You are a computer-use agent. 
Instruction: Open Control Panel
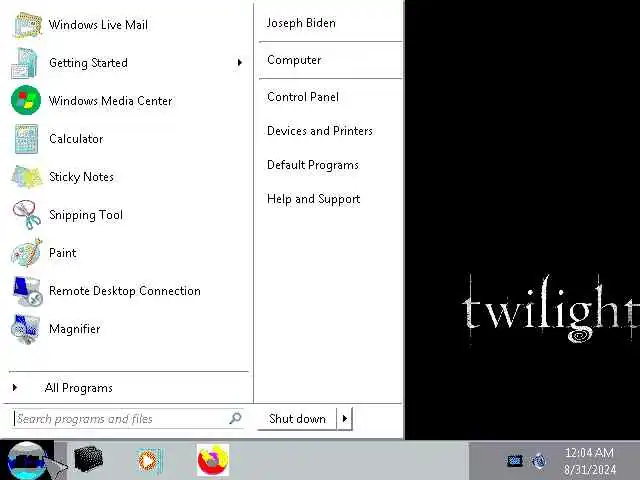(303, 97)
